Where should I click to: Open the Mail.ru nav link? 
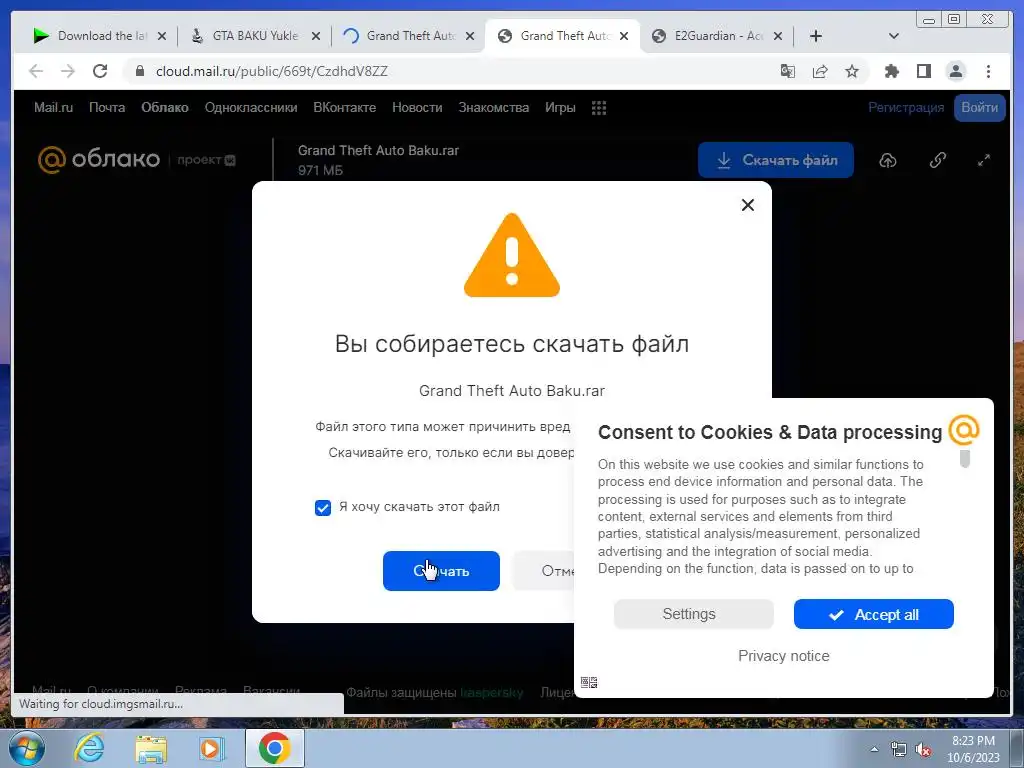[x=54, y=108]
